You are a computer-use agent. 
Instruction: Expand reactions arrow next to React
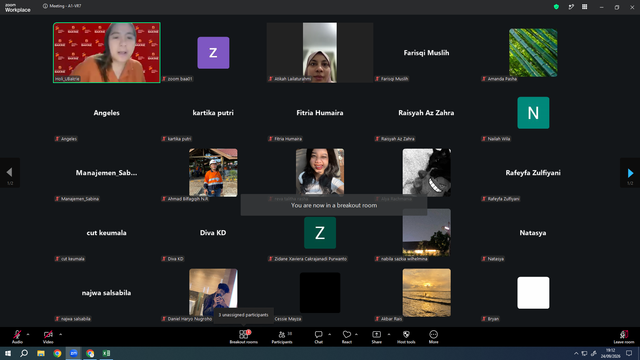click(356, 334)
